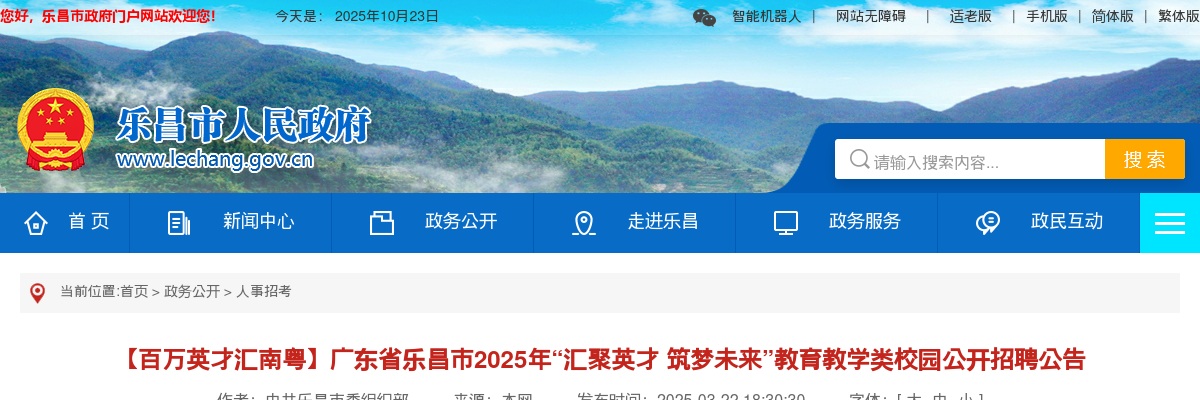Click the national emblem logo

pos(55,131)
